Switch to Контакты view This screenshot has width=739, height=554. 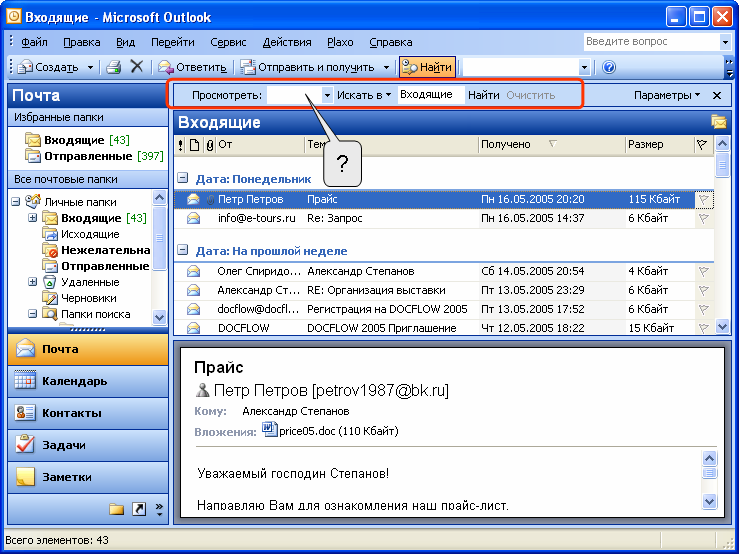pyautogui.click(x=88, y=413)
